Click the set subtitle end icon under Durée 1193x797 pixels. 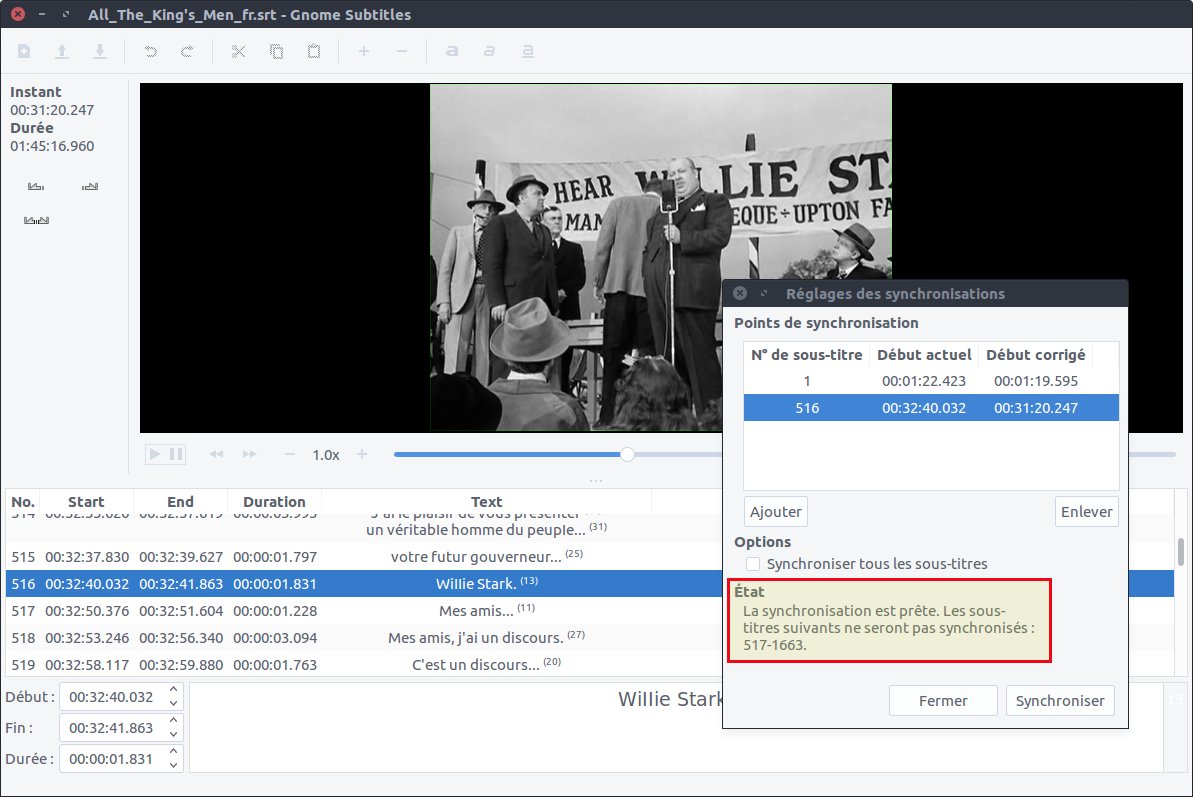(90, 186)
